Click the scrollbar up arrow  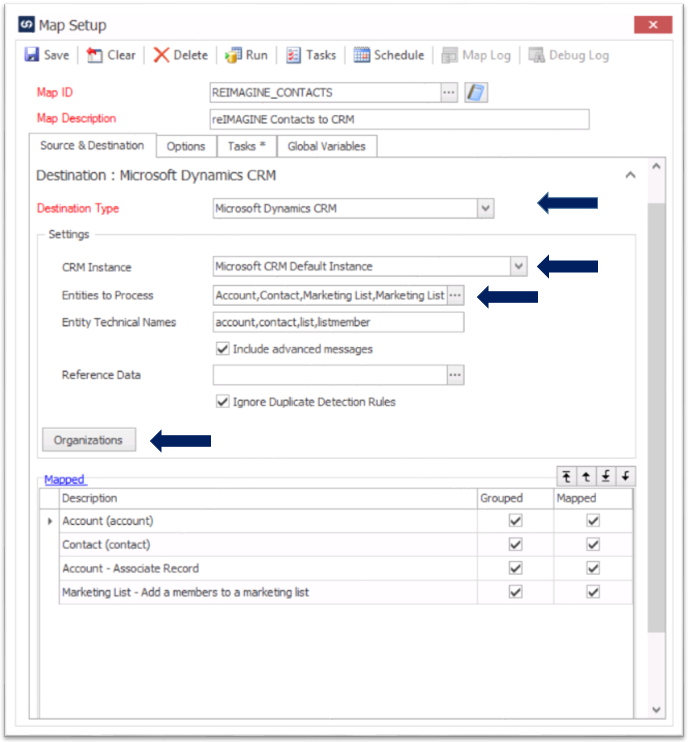tap(656, 167)
